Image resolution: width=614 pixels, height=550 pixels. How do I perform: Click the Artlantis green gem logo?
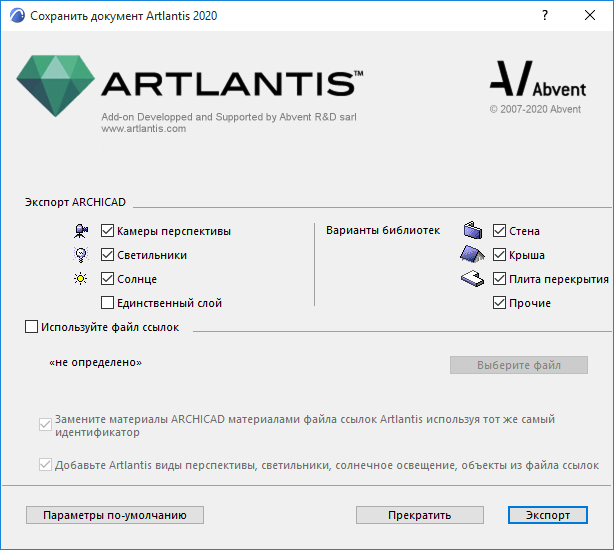[56, 85]
